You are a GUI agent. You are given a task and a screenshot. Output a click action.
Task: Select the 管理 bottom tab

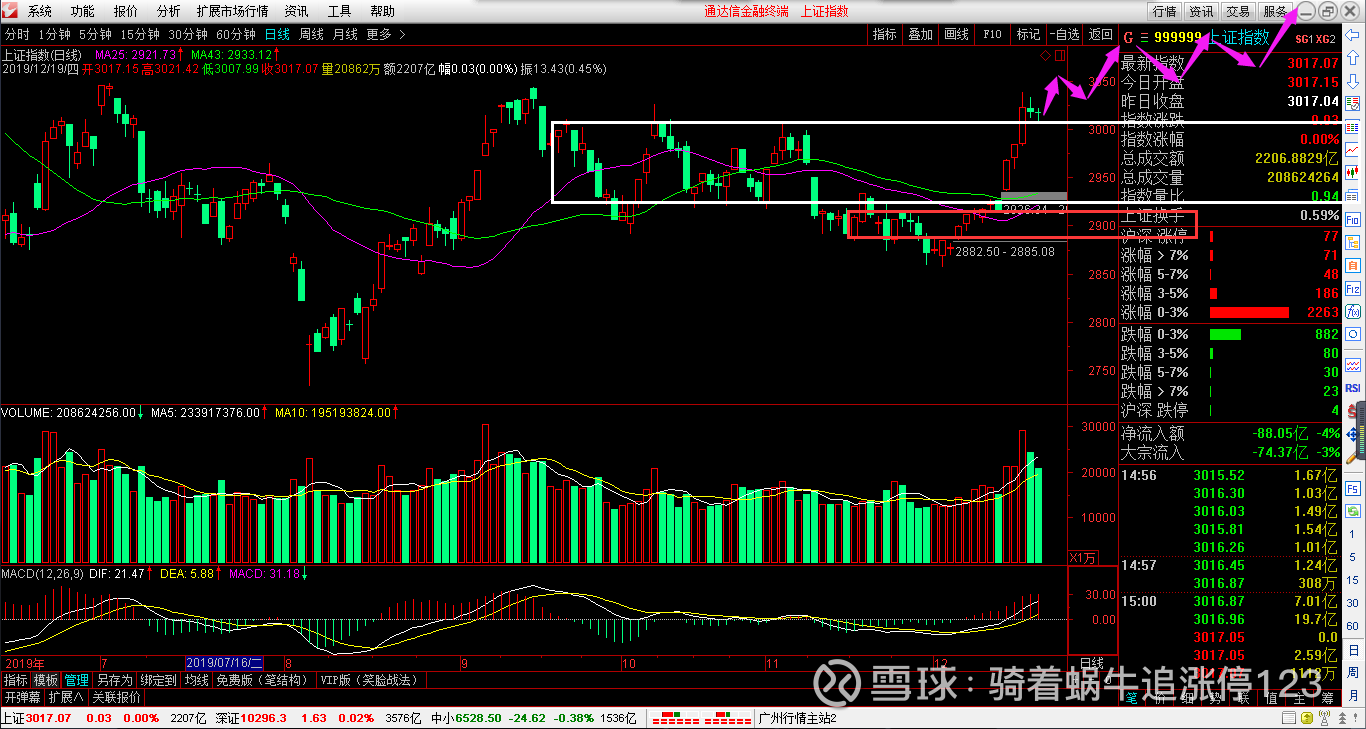click(77, 680)
